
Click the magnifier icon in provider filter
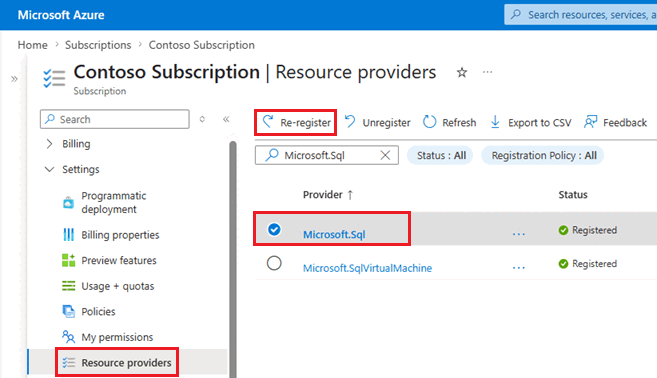272,155
